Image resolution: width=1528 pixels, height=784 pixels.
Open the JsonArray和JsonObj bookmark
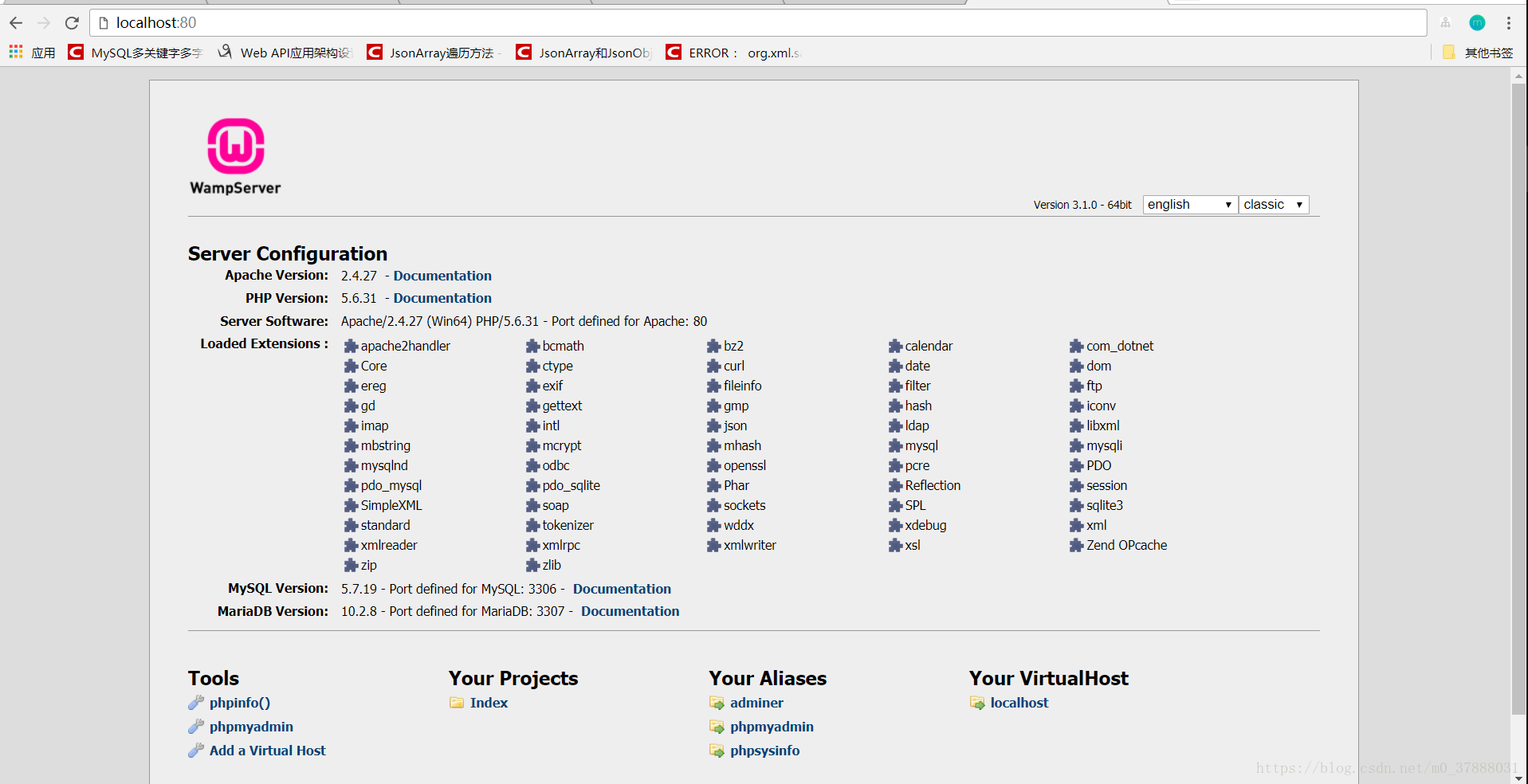click(x=583, y=53)
